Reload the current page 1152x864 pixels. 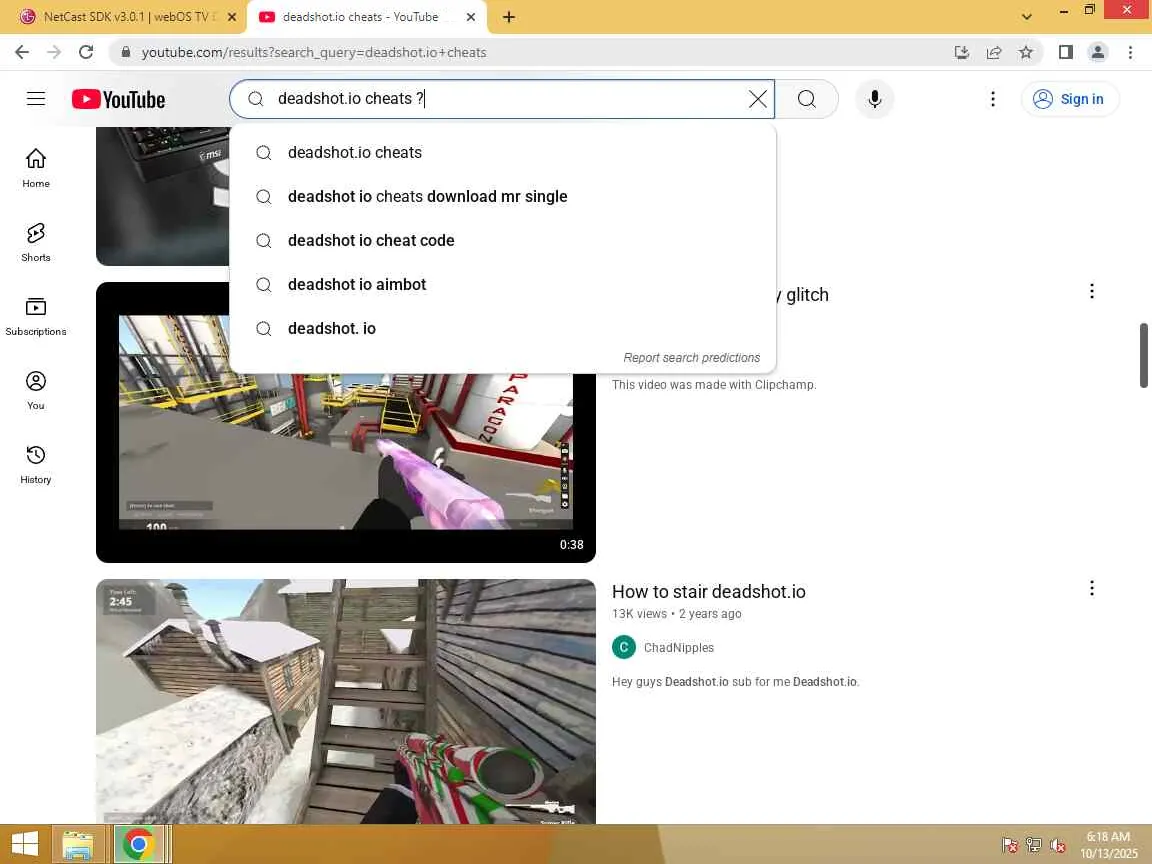[86, 52]
